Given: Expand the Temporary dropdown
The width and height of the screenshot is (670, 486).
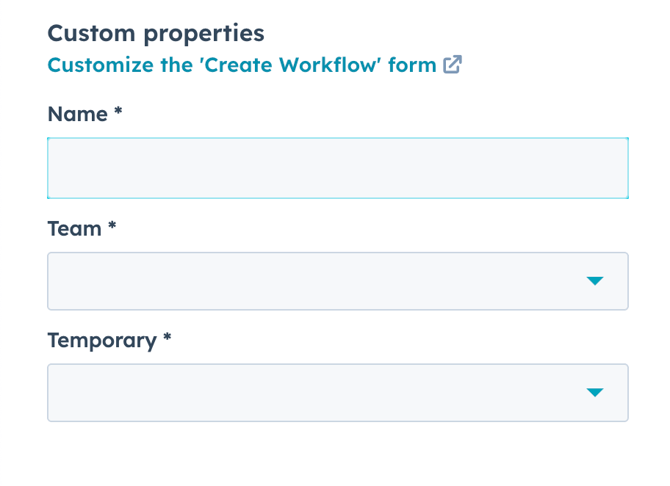Looking at the screenshot, I should [337, 392].
